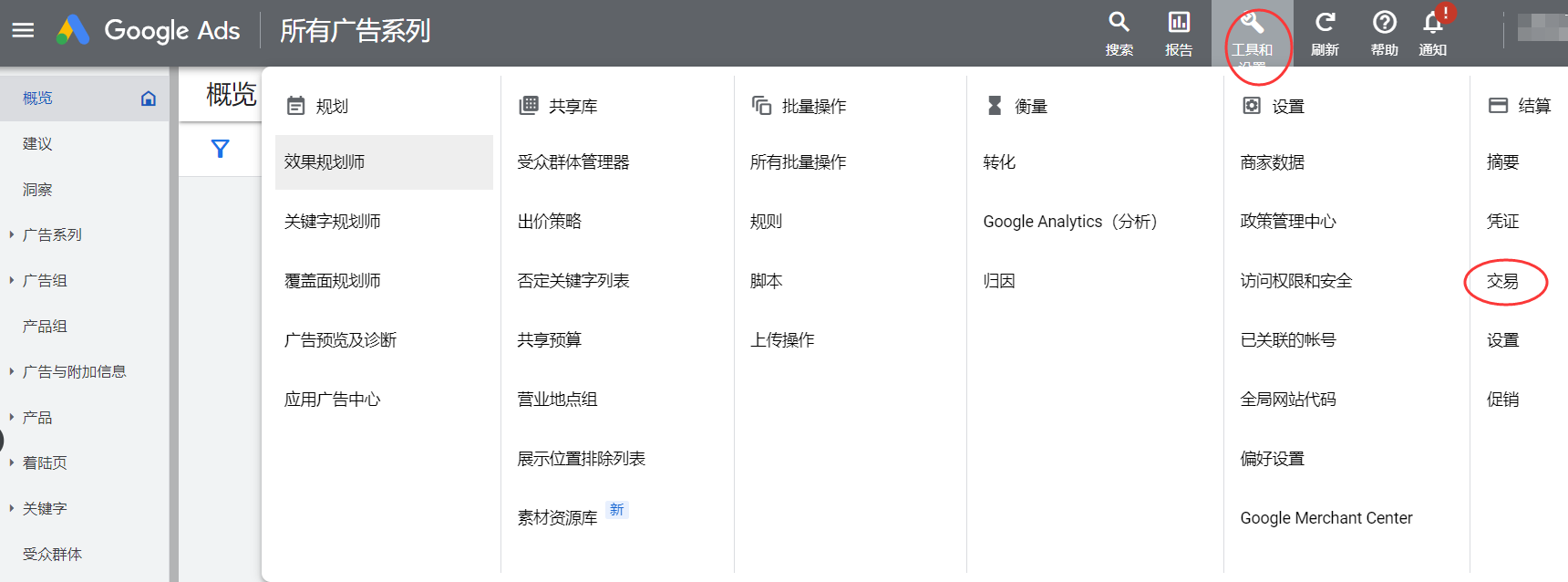
Task: Open 展示位置排除列表
Action: [582, 459]
